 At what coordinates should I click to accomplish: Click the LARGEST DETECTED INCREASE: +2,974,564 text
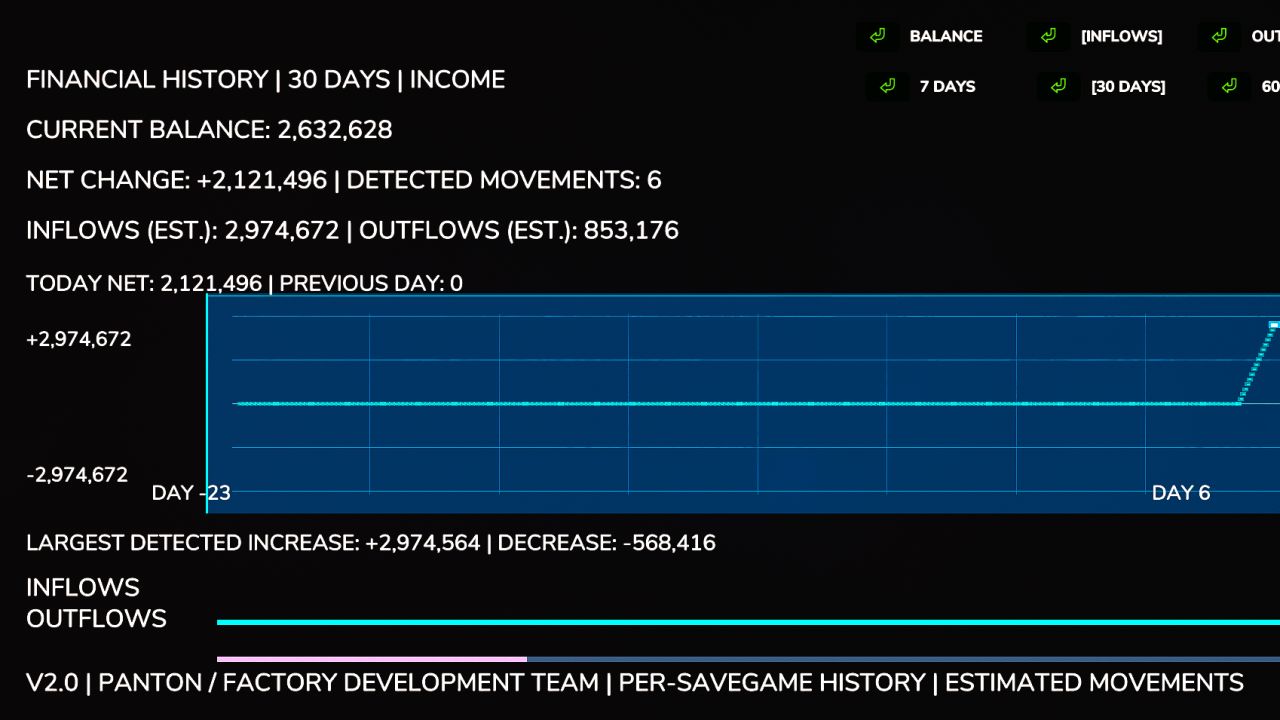(x=253, y=543)
